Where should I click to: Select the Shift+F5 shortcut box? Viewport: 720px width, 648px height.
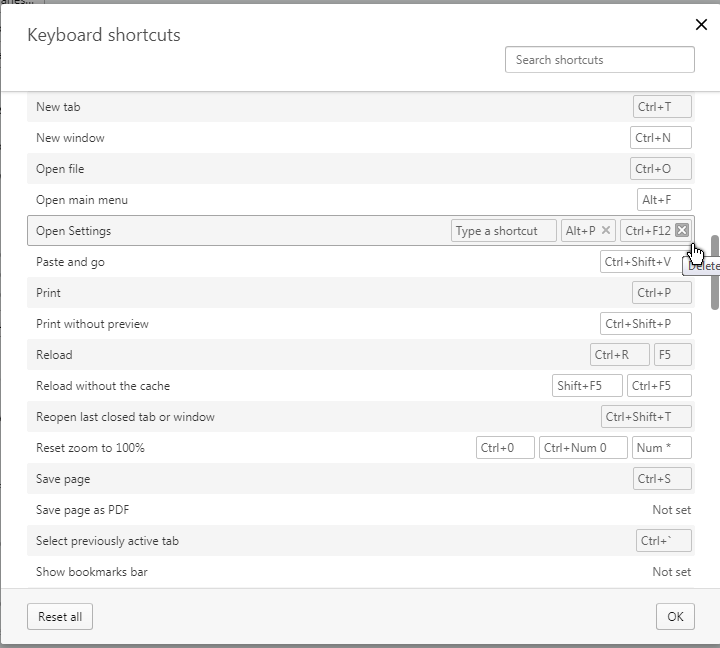tap(587, 386)
